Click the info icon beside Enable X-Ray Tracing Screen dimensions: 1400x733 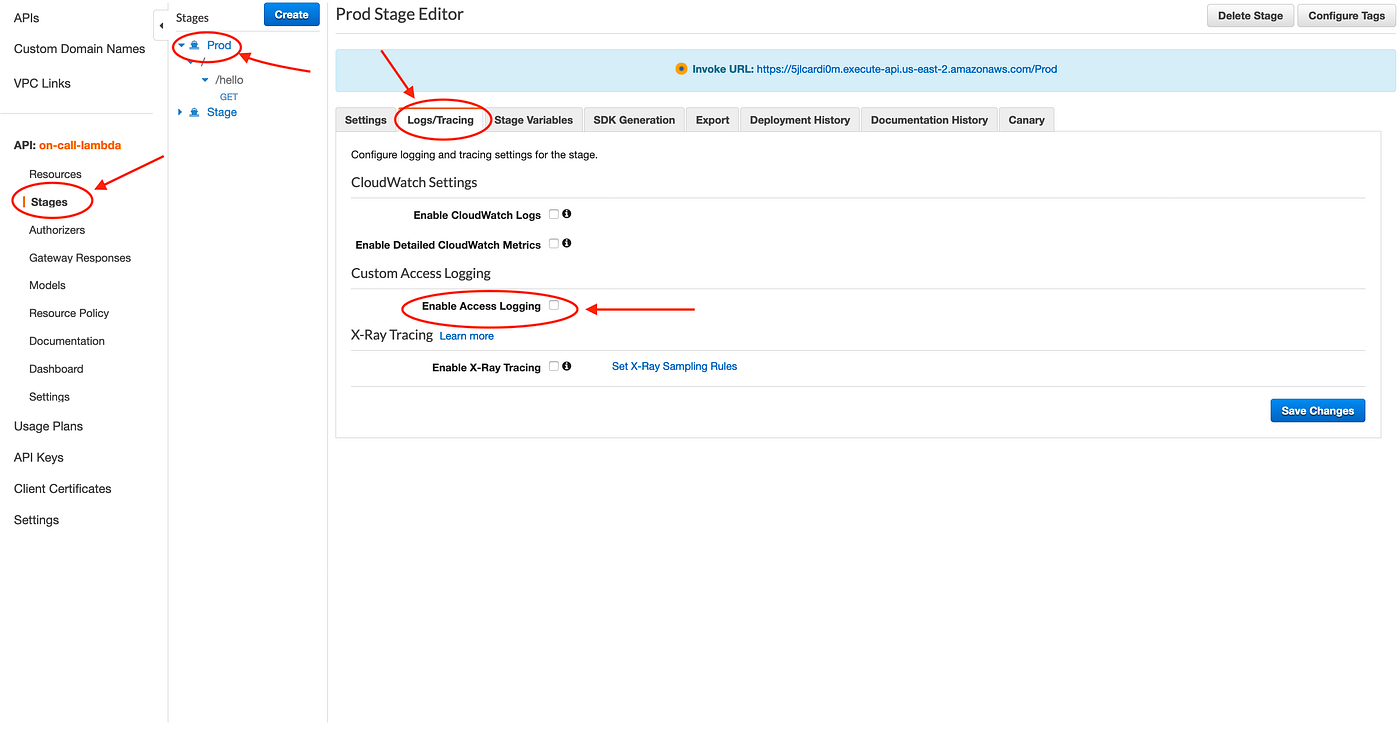[566, 366]
